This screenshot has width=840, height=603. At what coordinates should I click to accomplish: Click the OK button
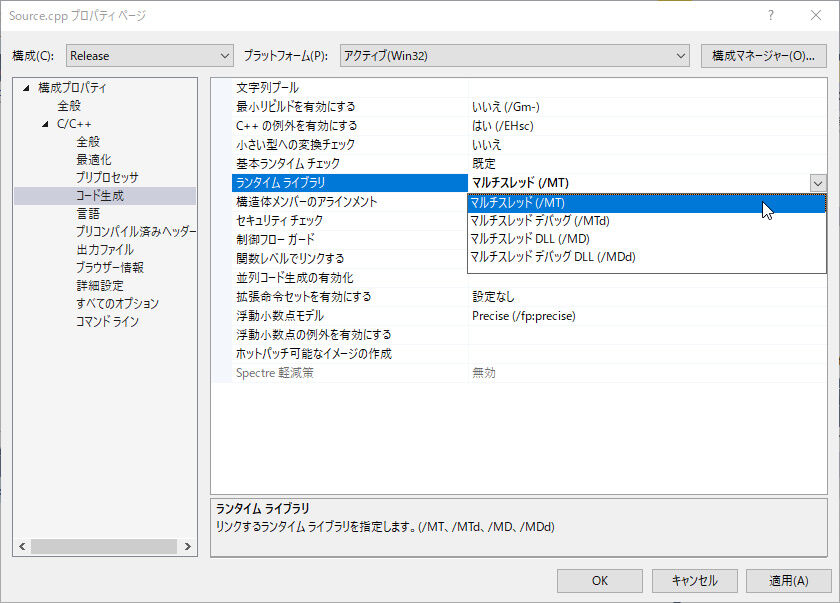click(599, 581)
